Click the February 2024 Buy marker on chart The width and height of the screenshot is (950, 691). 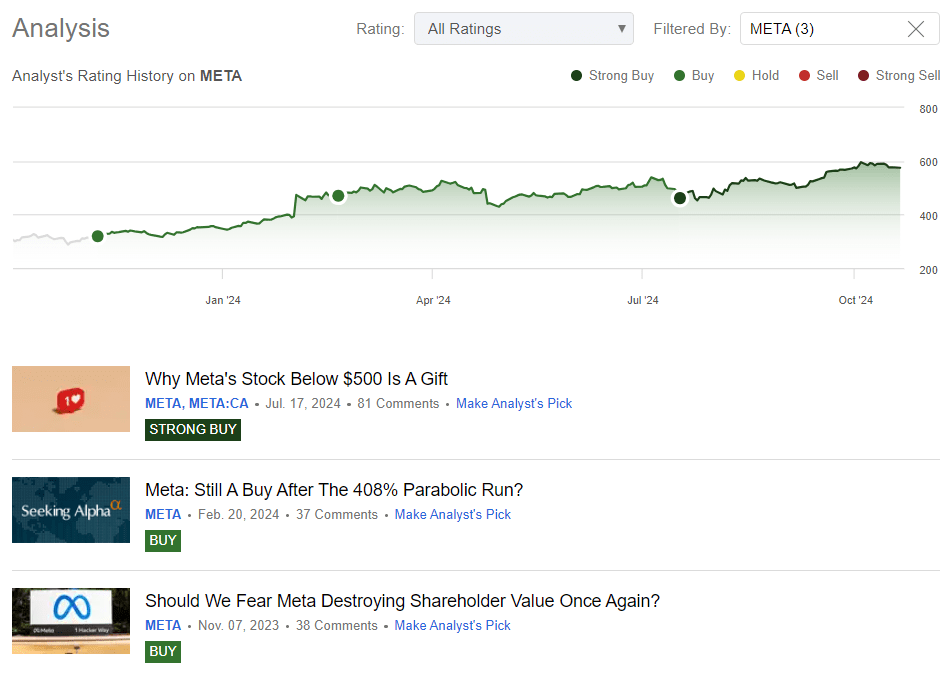pyautogui.click(x=338, y=196)
